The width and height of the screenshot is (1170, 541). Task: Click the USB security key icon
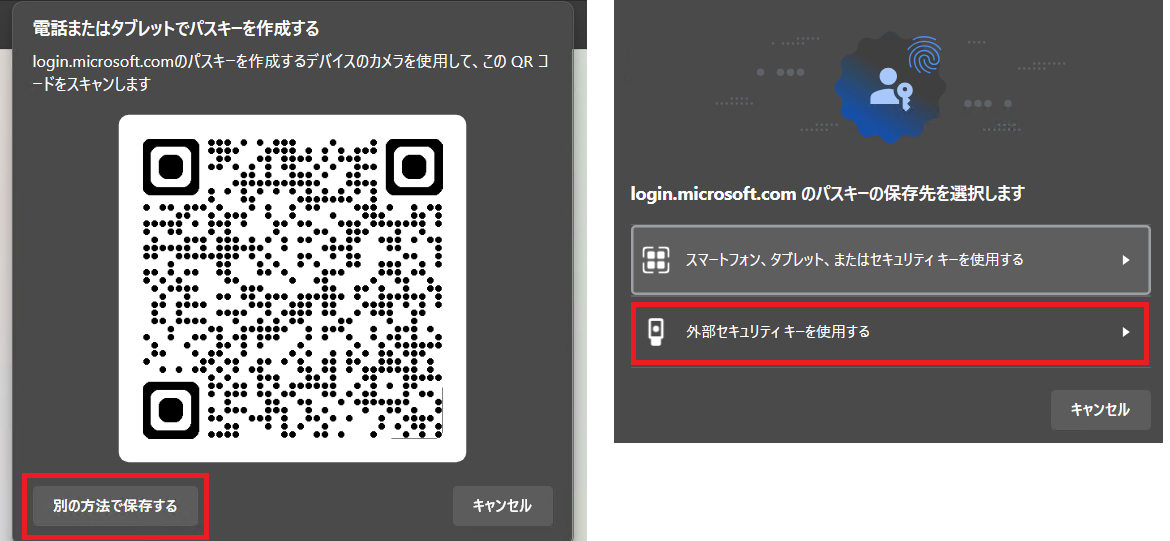pyautogui.click(x=655, y=332)
